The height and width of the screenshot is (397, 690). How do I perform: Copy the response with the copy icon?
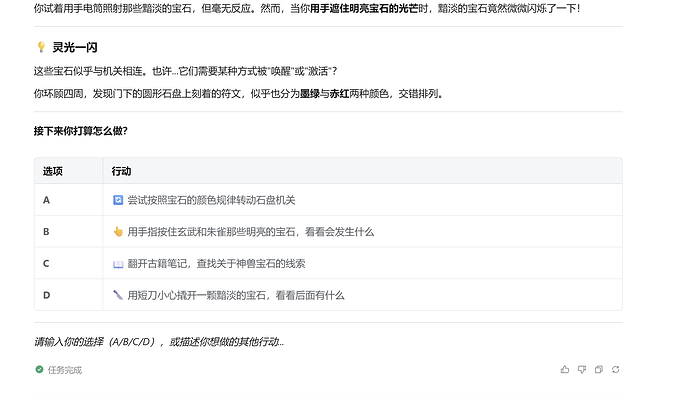(598, 369)
